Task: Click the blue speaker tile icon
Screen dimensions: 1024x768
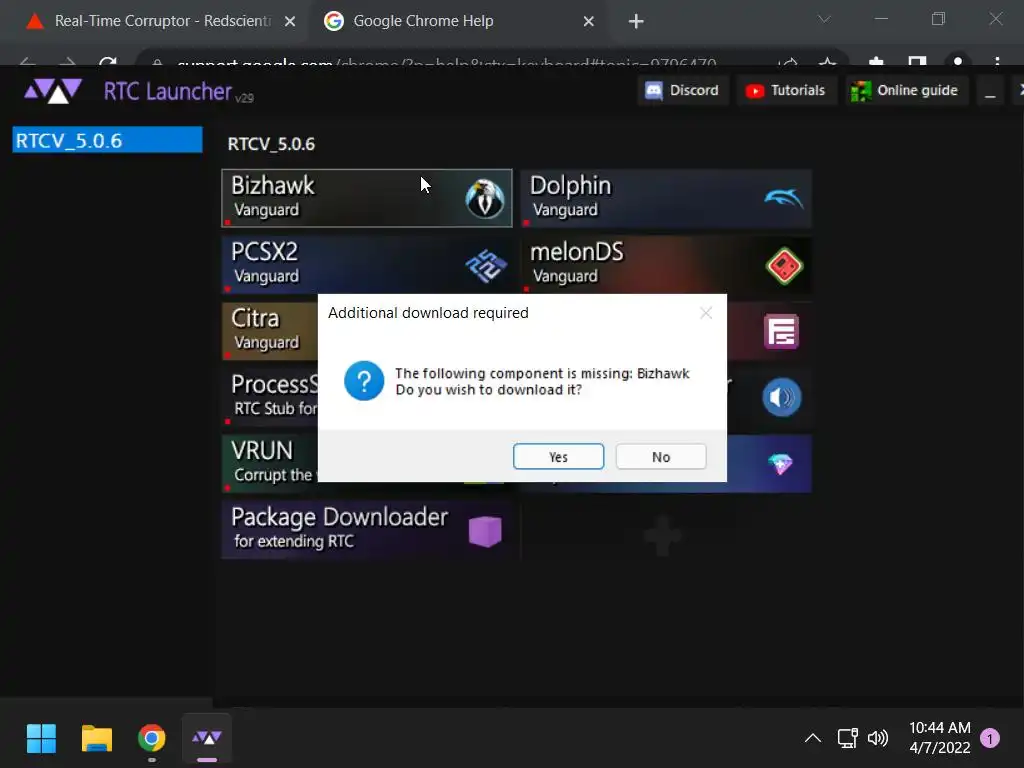Action: [x=782, y=397]
